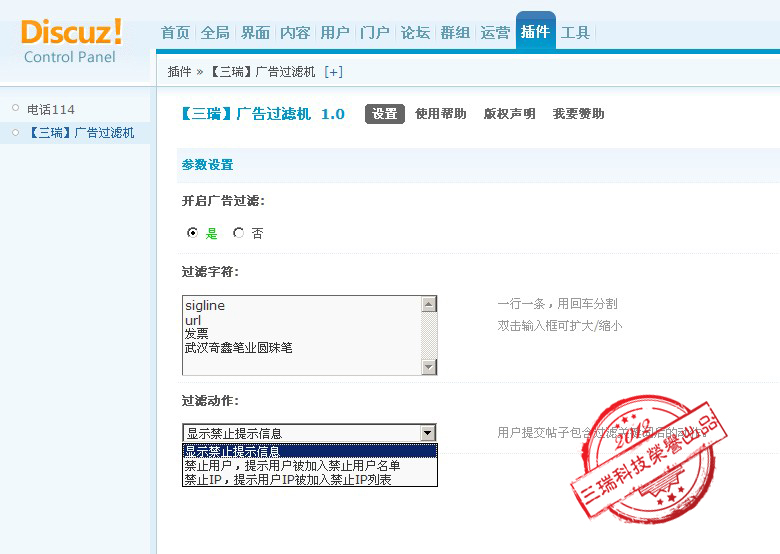Viewport: 780px width, 554px height.
Task: Open the 我要赞助 sub-tab
Action: [x=579, y=114]
